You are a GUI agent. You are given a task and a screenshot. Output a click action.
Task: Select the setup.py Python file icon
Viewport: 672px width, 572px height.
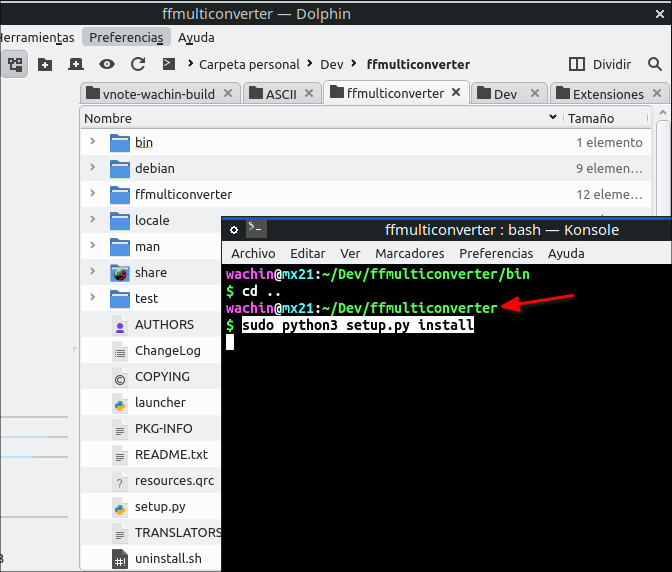[120, 507]
